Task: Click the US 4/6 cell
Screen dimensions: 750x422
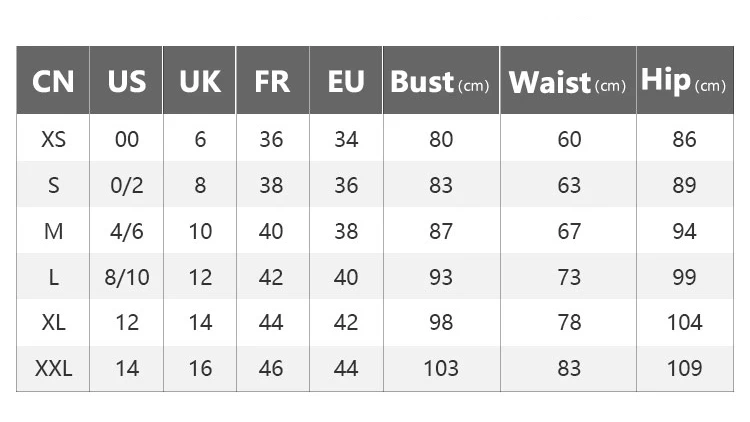Action: coord(126,231)
